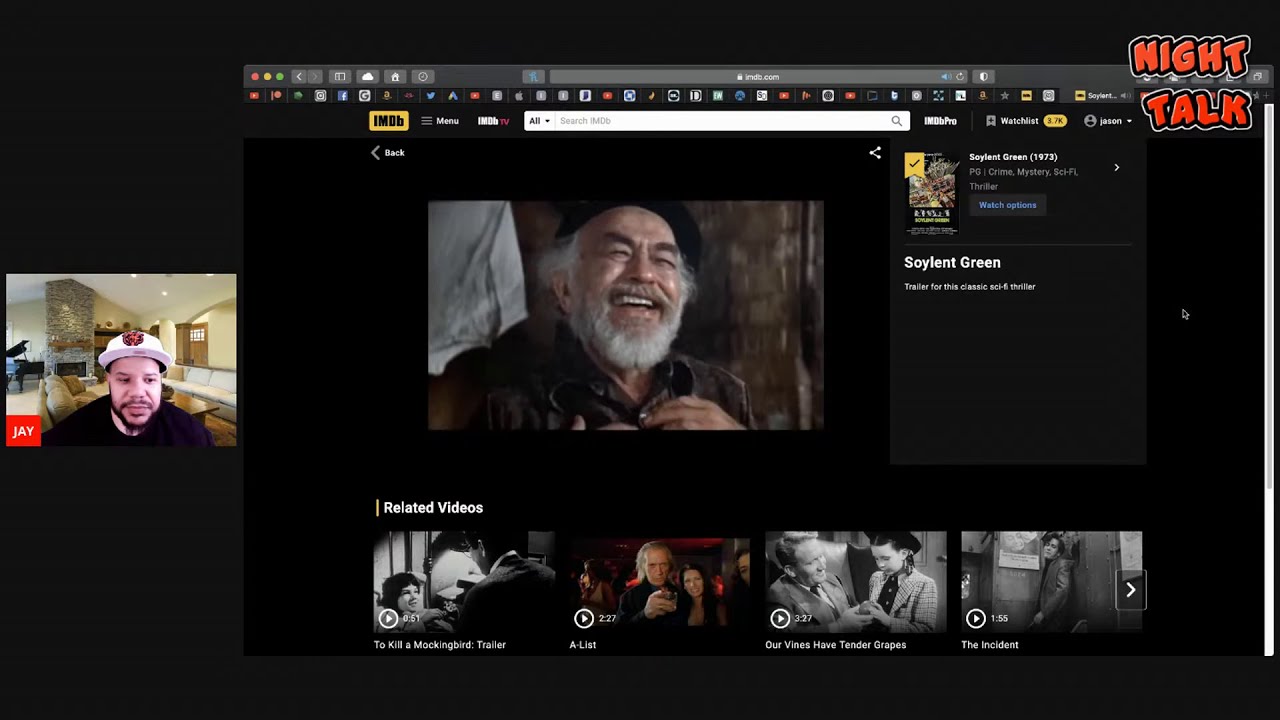Image resolution: width=1280 pixels, height=720 pixels.
Task: Play To Kill a Mockingbird: Trailer thumbnail
Action: [x=464, y=582]
